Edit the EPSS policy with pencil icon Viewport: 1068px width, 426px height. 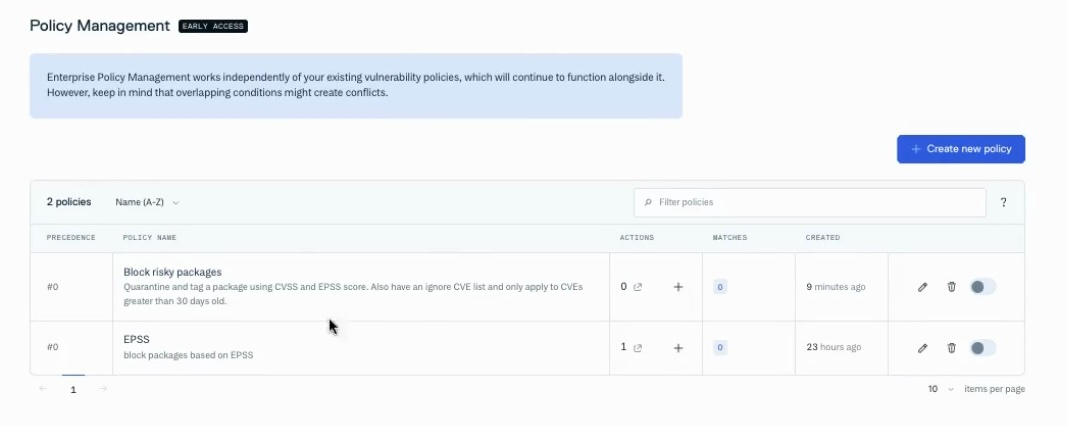pos(922,348)
